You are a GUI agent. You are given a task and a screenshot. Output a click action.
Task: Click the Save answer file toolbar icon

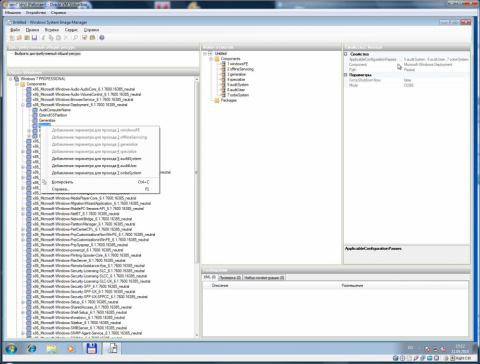click(34, 38)
